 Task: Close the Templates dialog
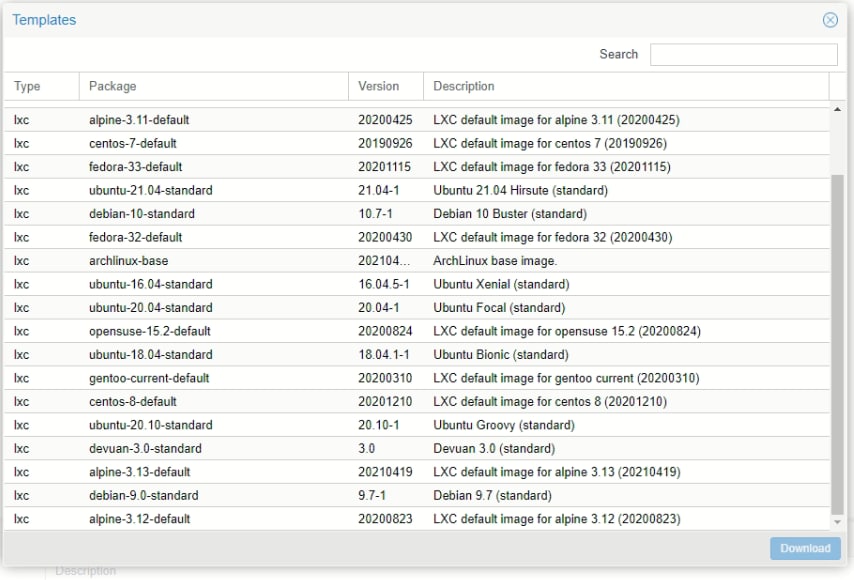click(830, 20)
